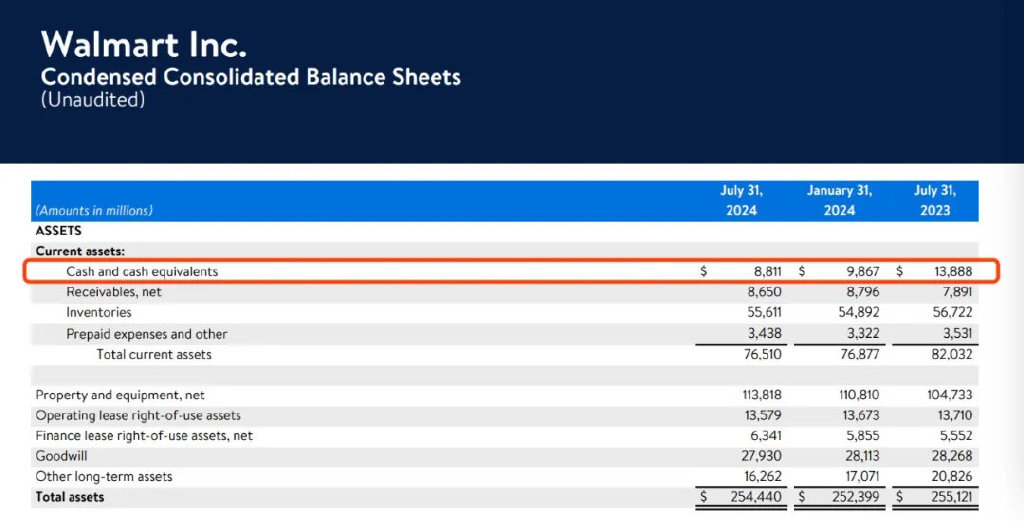Viewport: 1024px width, 521px height.
Task: Click the Property and equipment, net label
Action: click(x=120, y=395)
